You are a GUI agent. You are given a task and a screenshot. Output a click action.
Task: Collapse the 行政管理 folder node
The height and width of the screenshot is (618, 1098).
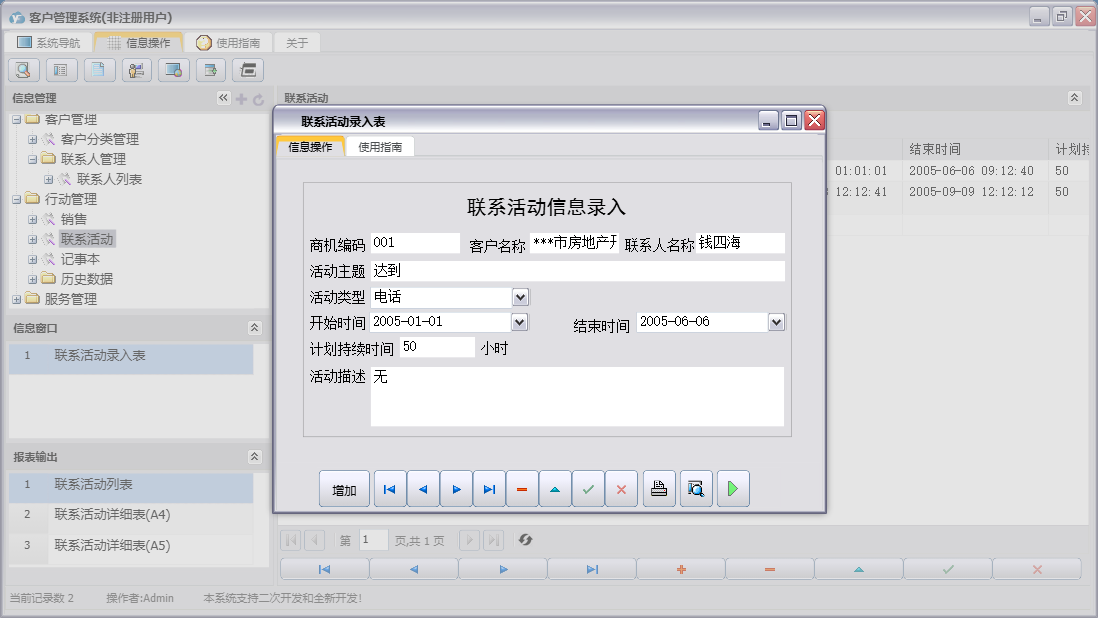click(x=18, y=198)
